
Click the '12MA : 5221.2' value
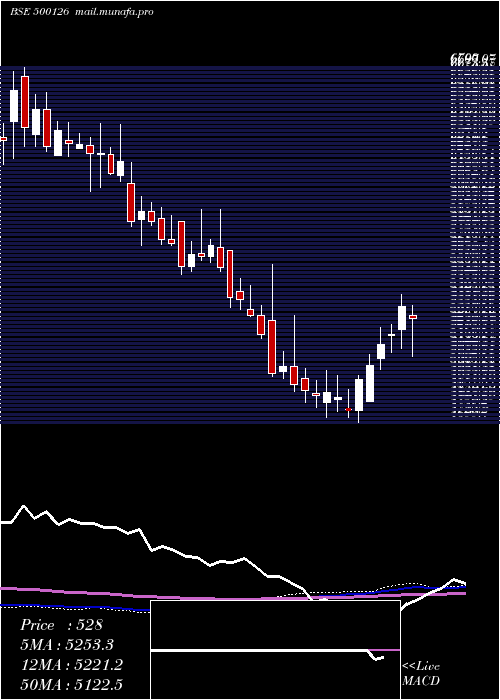point(71,665)
